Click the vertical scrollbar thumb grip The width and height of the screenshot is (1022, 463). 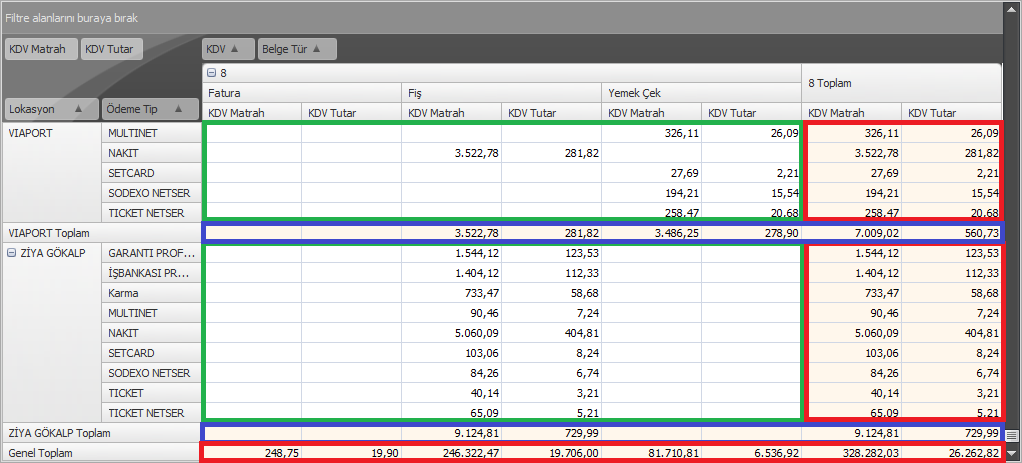pos(1012,435)
